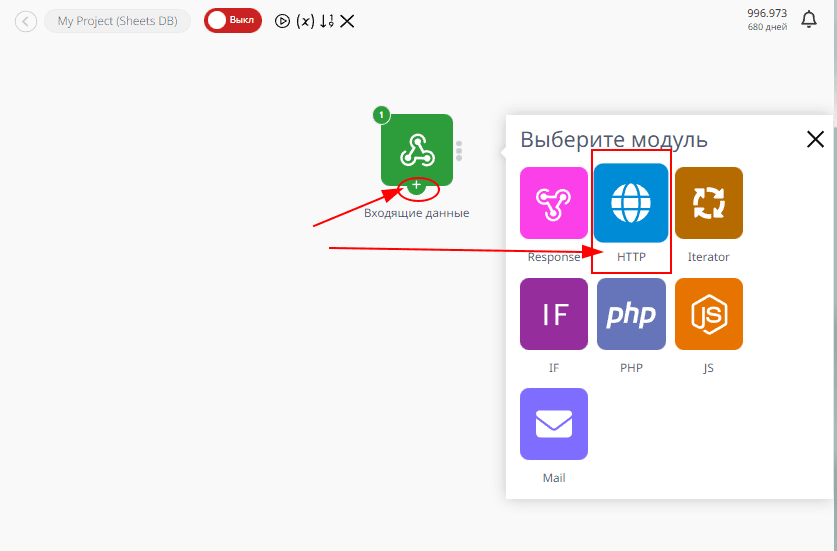This screenshot has height=551, width=837.
Task: Choose the JS module
Action: tap(708, 314)
